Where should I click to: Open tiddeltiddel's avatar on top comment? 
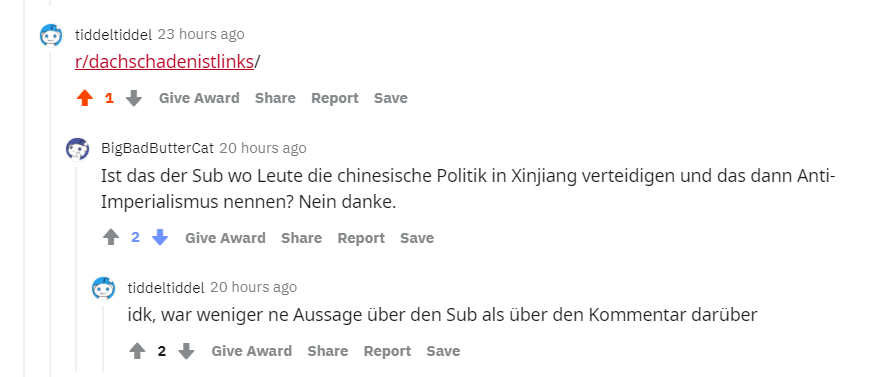(51, 35)
